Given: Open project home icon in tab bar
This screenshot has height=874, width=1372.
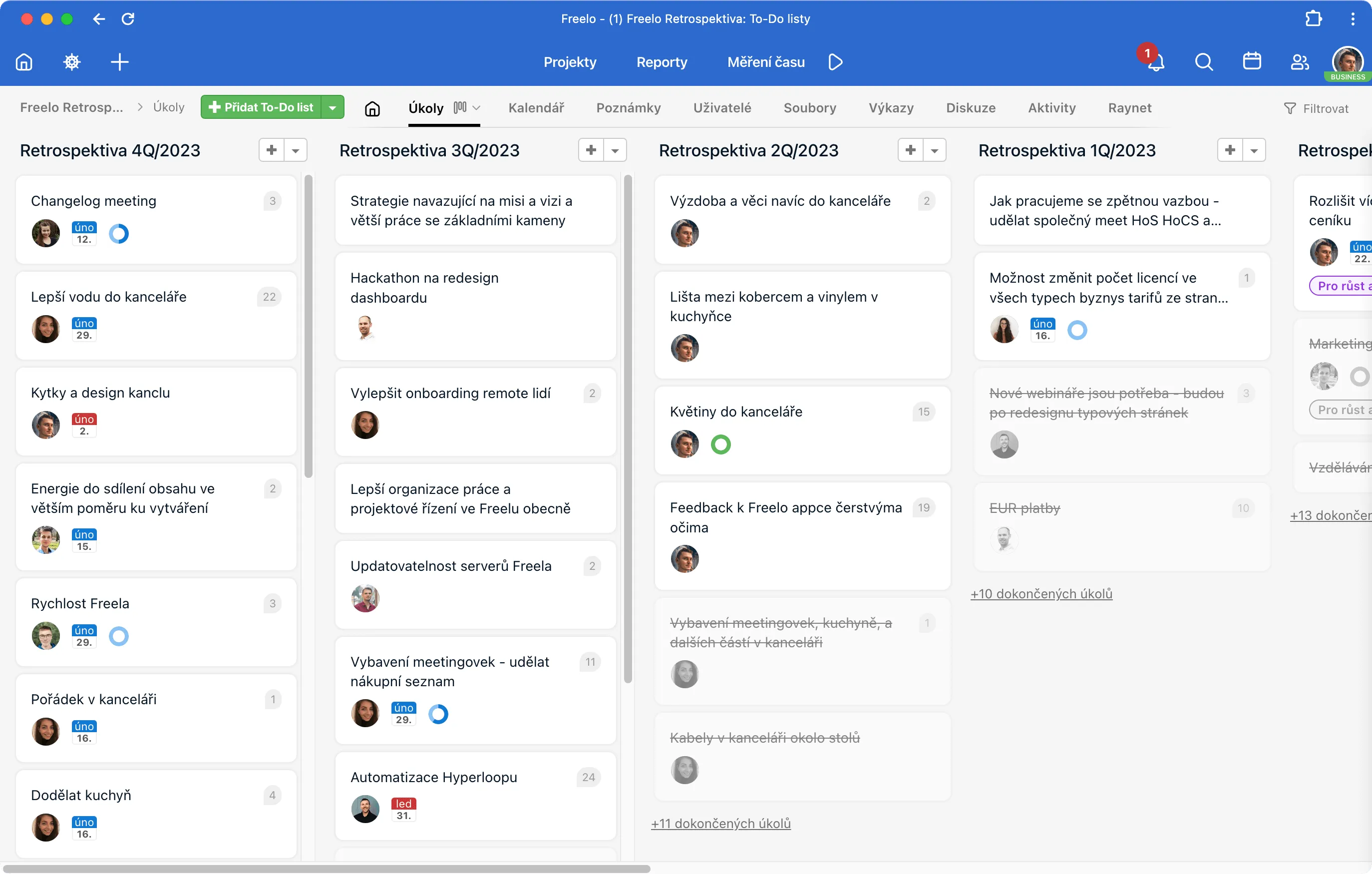Looking at the screenshot, I should point(372,108).
